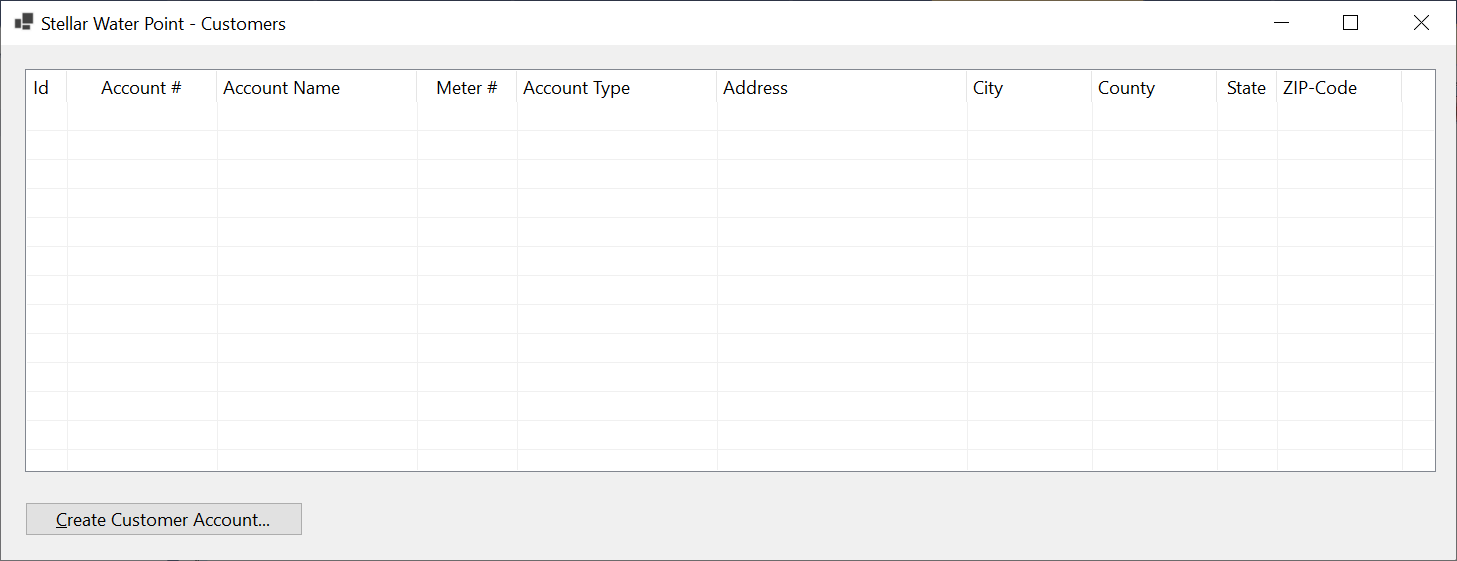Click the first empty row under Address
Viewport: 1457px width, 561px height.
pos(842,117)
